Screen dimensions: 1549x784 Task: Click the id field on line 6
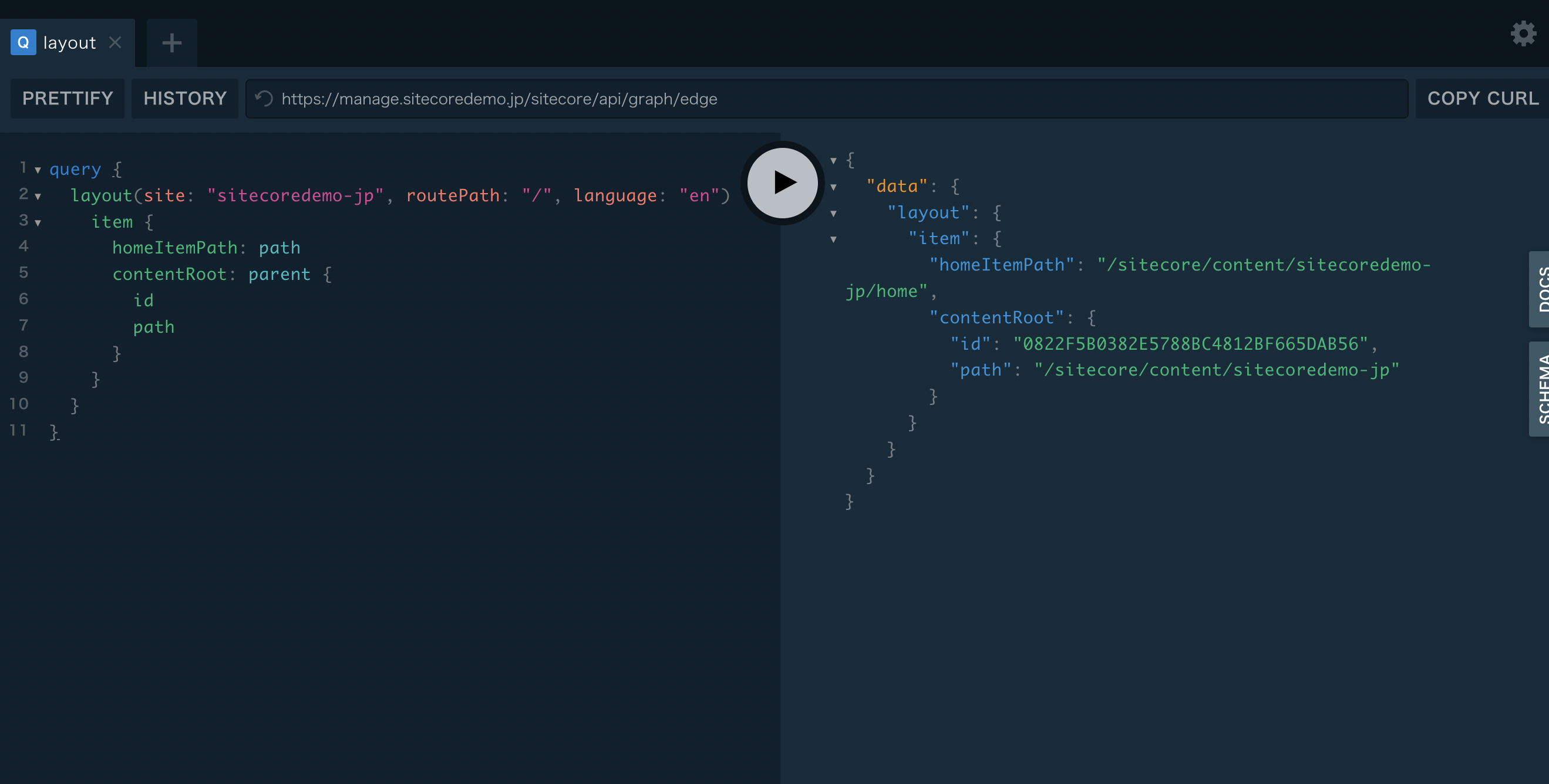click(x=144, y=300)
